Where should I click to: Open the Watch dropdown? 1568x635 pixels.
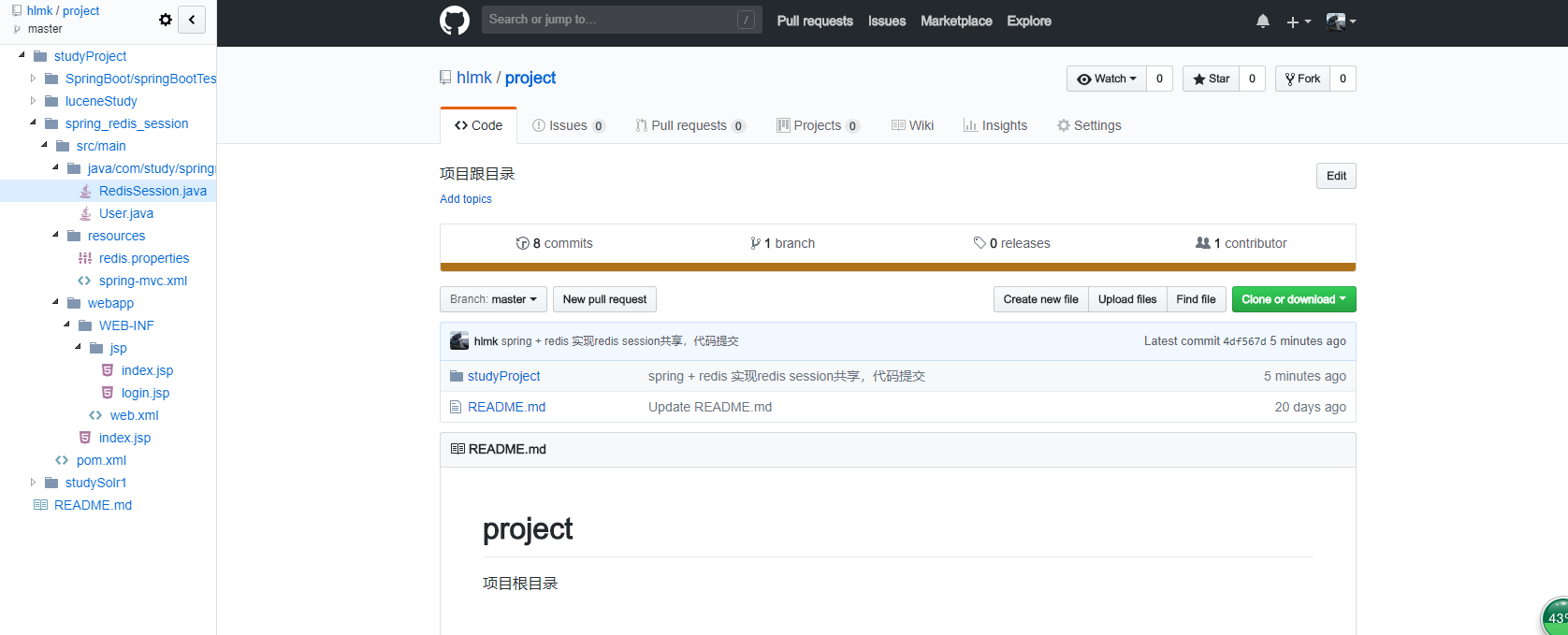[1107, 79]
